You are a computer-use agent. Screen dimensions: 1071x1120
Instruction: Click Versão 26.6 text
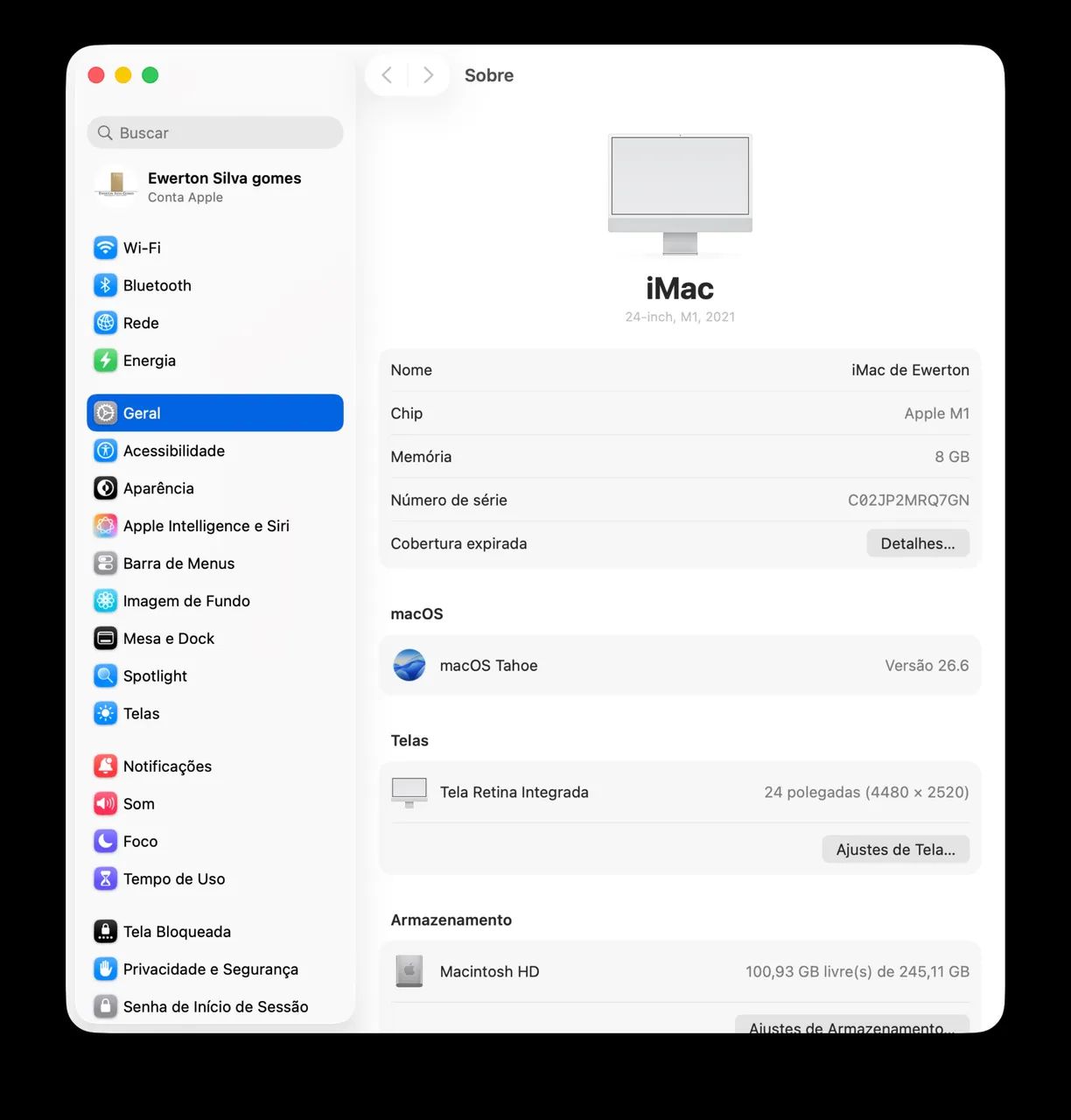click(927, 666)
